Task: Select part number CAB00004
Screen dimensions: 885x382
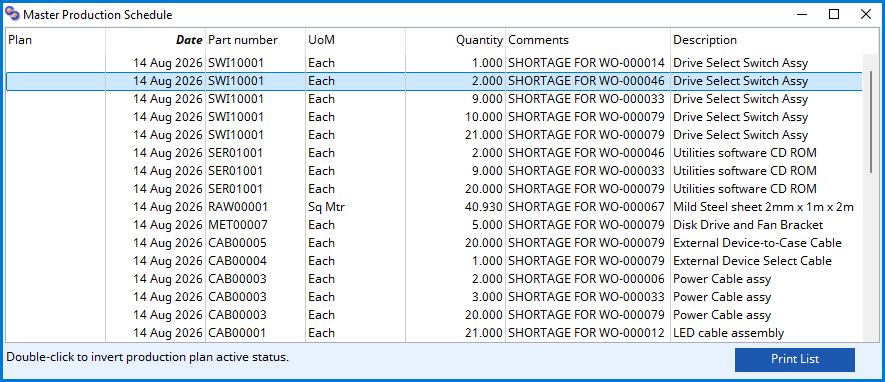Action: tap(238, 261)
